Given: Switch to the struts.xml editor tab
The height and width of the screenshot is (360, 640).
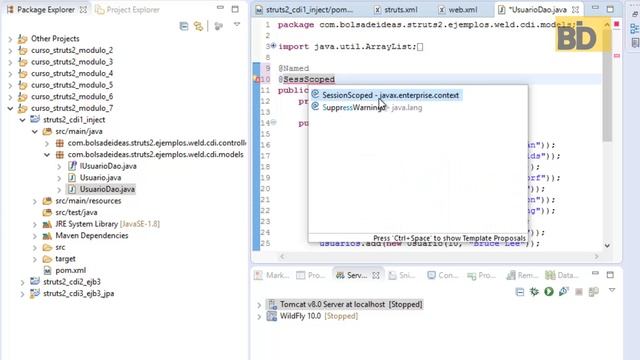Looking at the screenshot, I should [400, 10].
